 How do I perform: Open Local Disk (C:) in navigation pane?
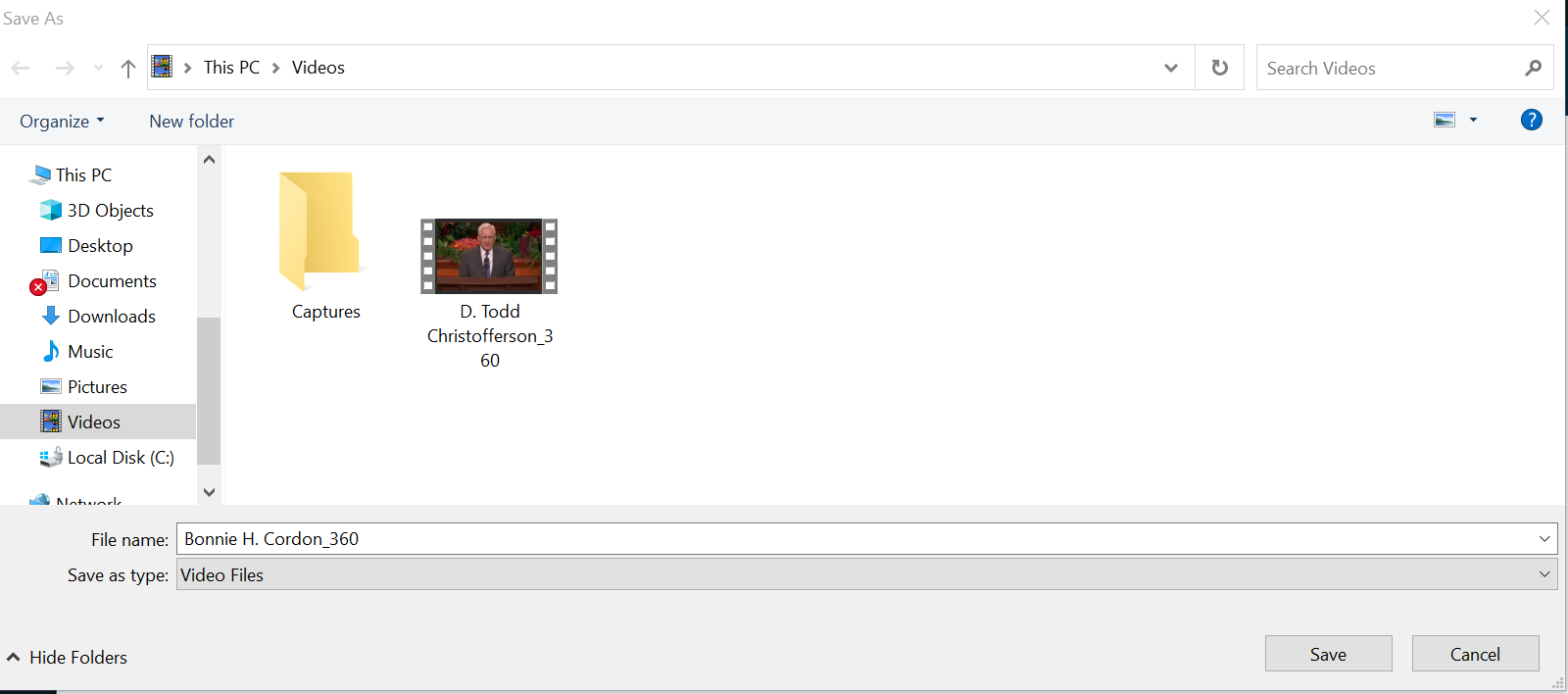[121, 458]
